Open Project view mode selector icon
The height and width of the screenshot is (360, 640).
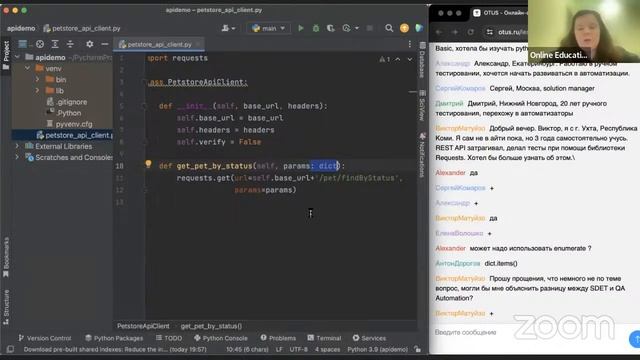tap(23, 44)
